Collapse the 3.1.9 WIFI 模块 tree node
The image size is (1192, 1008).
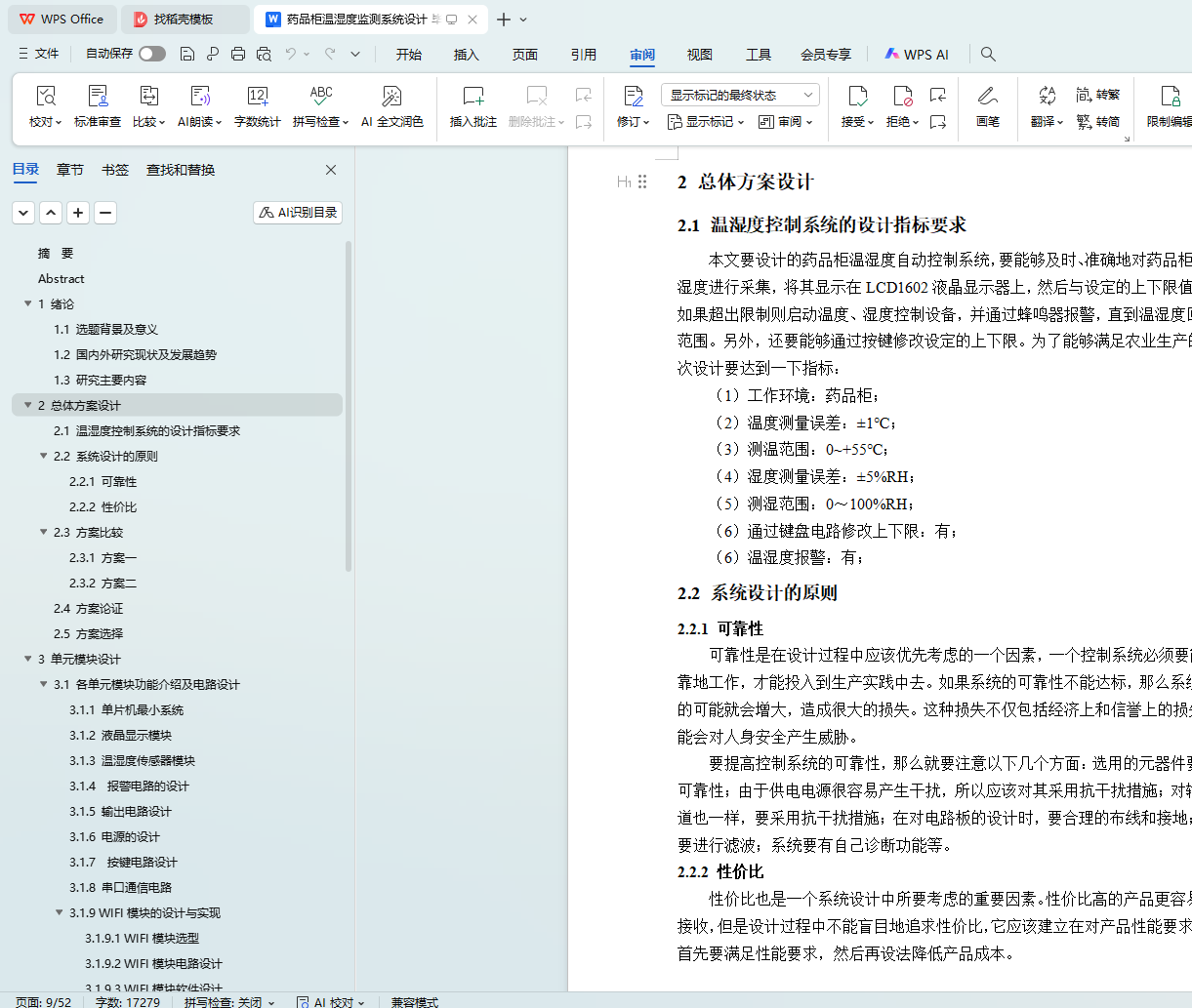pos(60,912)
